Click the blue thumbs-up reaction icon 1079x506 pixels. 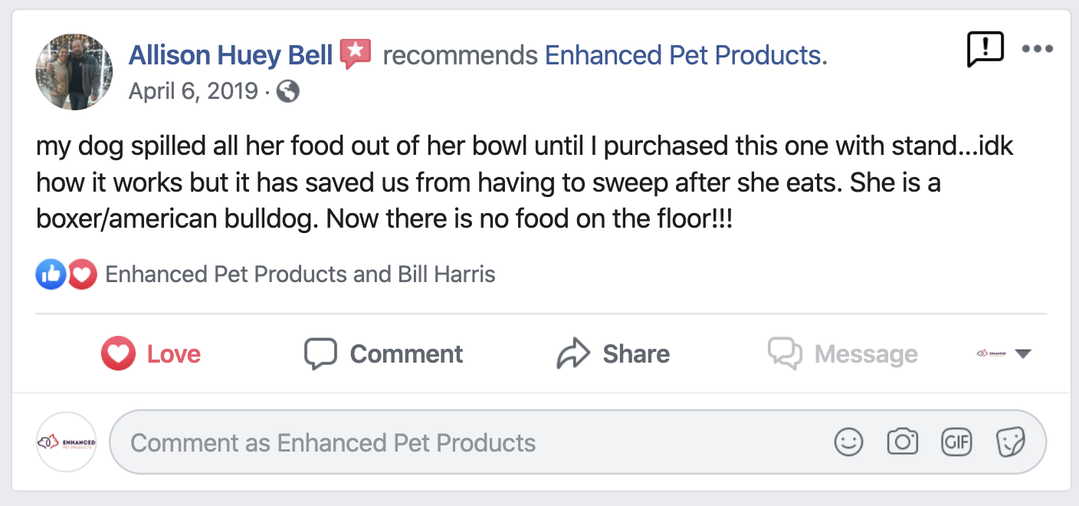50,274
